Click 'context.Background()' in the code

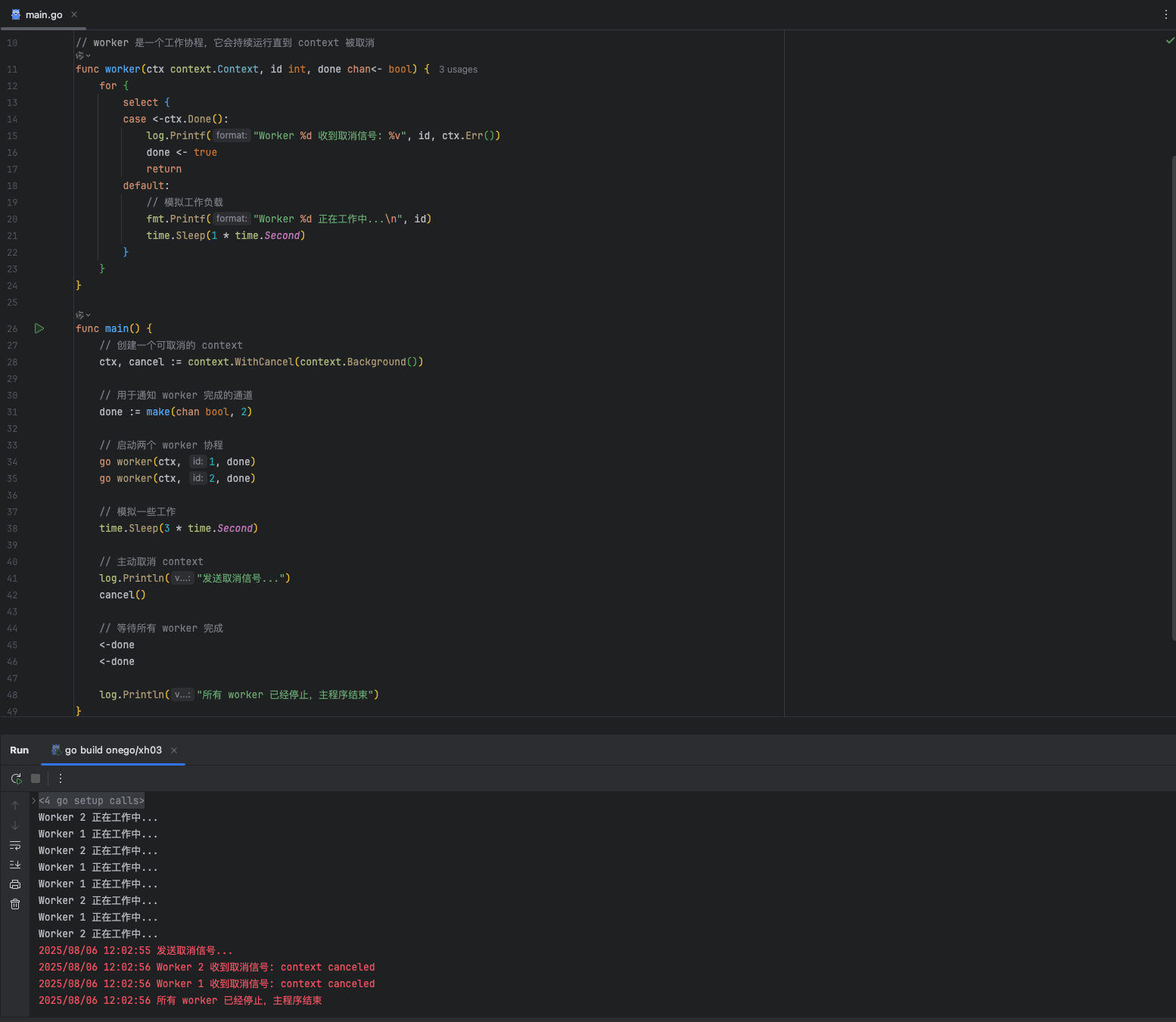pos(359,362)
